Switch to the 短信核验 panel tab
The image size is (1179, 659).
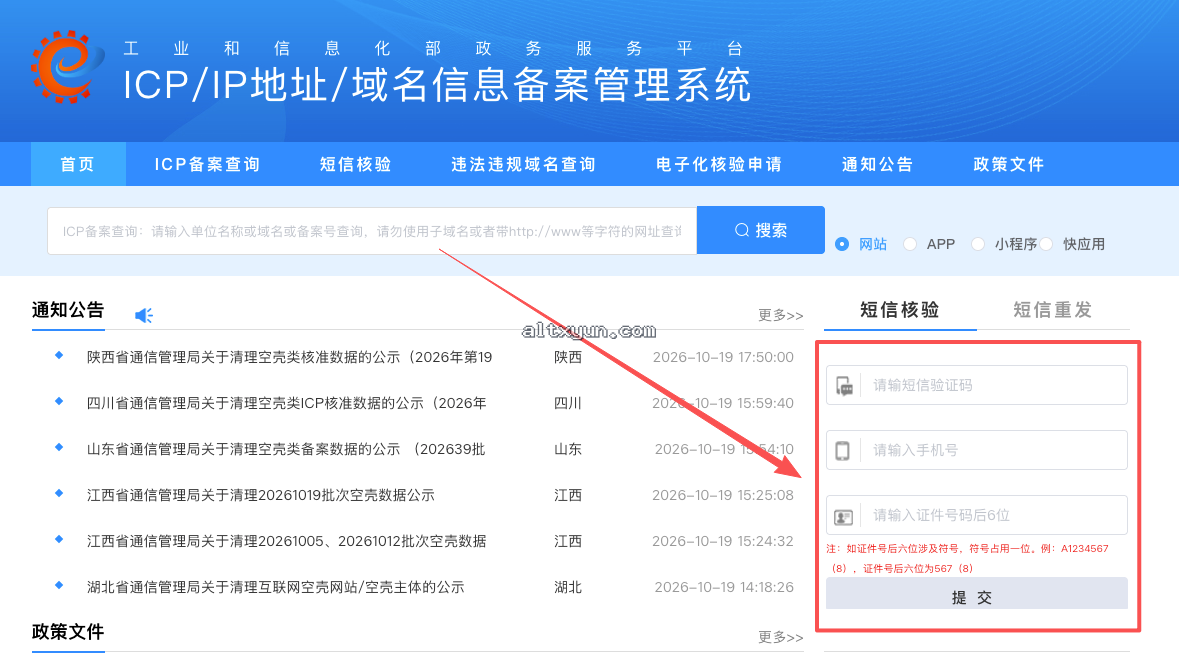(x=900, y=310)
